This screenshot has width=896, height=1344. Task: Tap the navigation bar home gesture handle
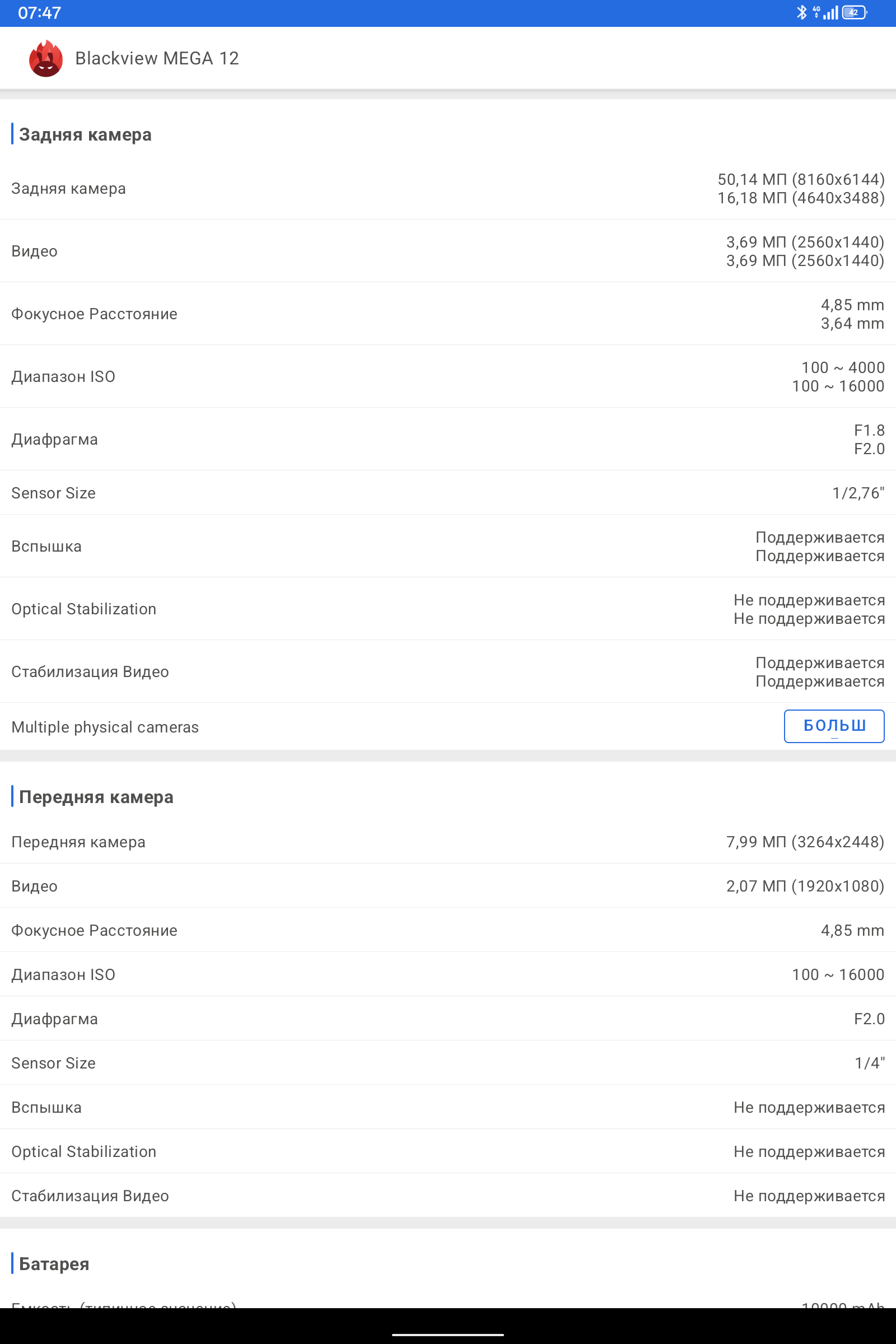pos(448,1335)
